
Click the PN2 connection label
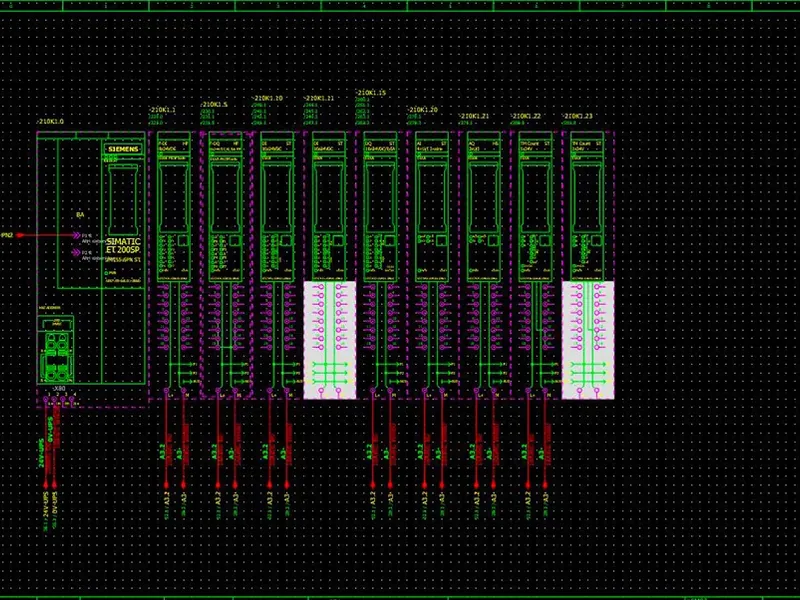(7, 235)
